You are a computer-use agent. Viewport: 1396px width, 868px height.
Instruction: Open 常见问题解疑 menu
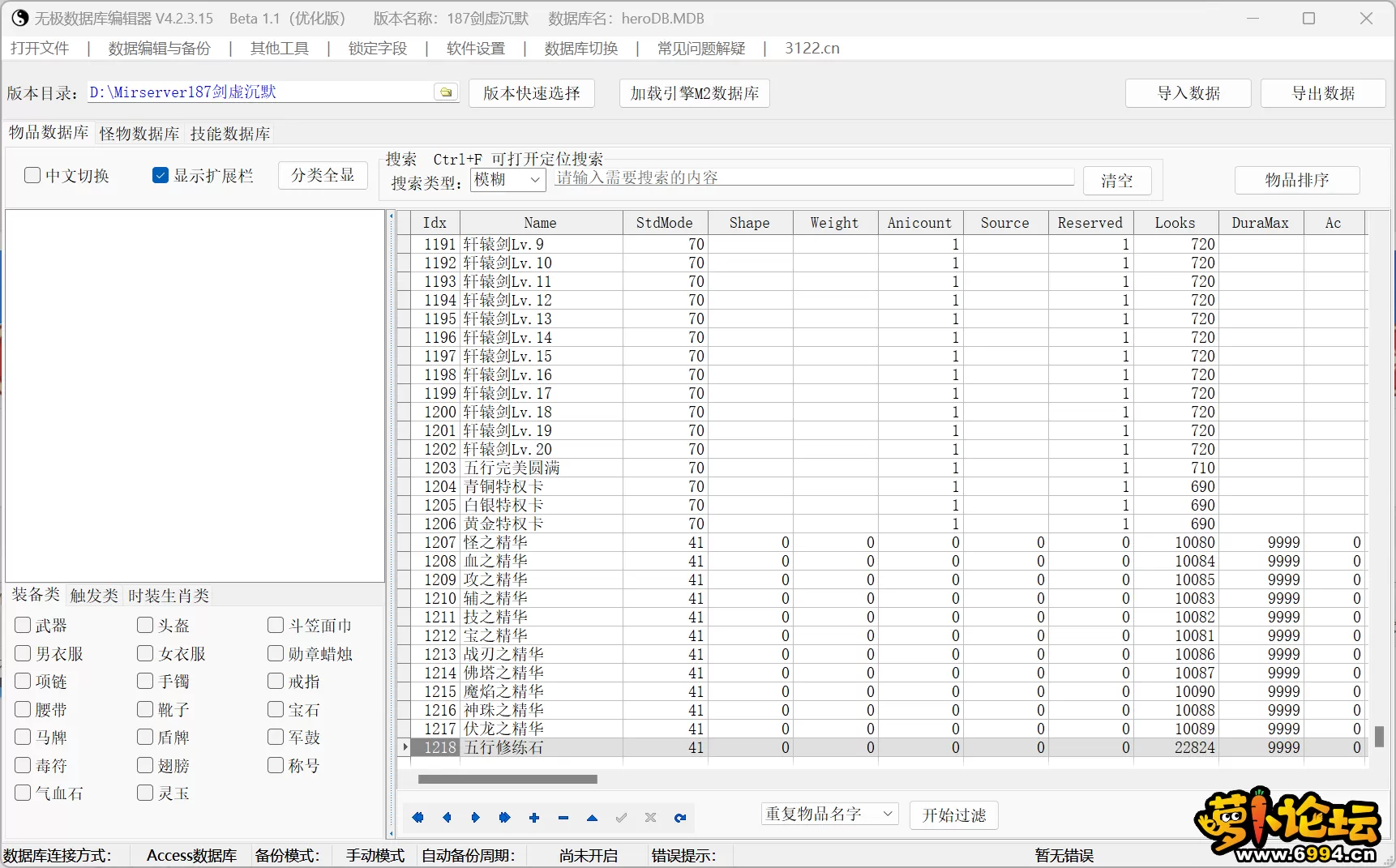coord(701,48)
